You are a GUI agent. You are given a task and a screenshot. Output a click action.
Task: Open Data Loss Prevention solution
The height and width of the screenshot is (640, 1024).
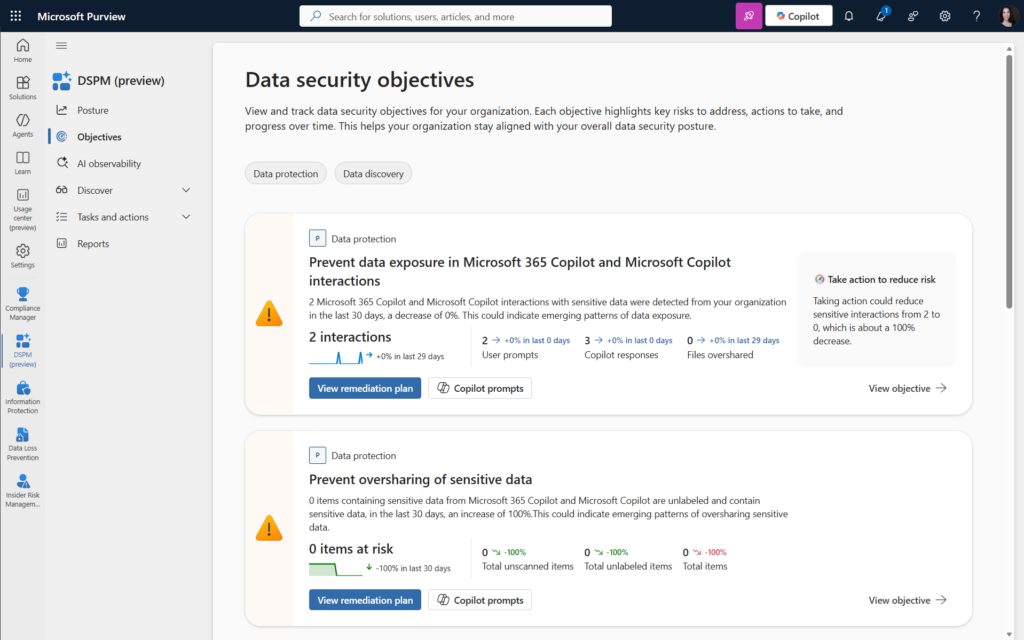point(22,443)
